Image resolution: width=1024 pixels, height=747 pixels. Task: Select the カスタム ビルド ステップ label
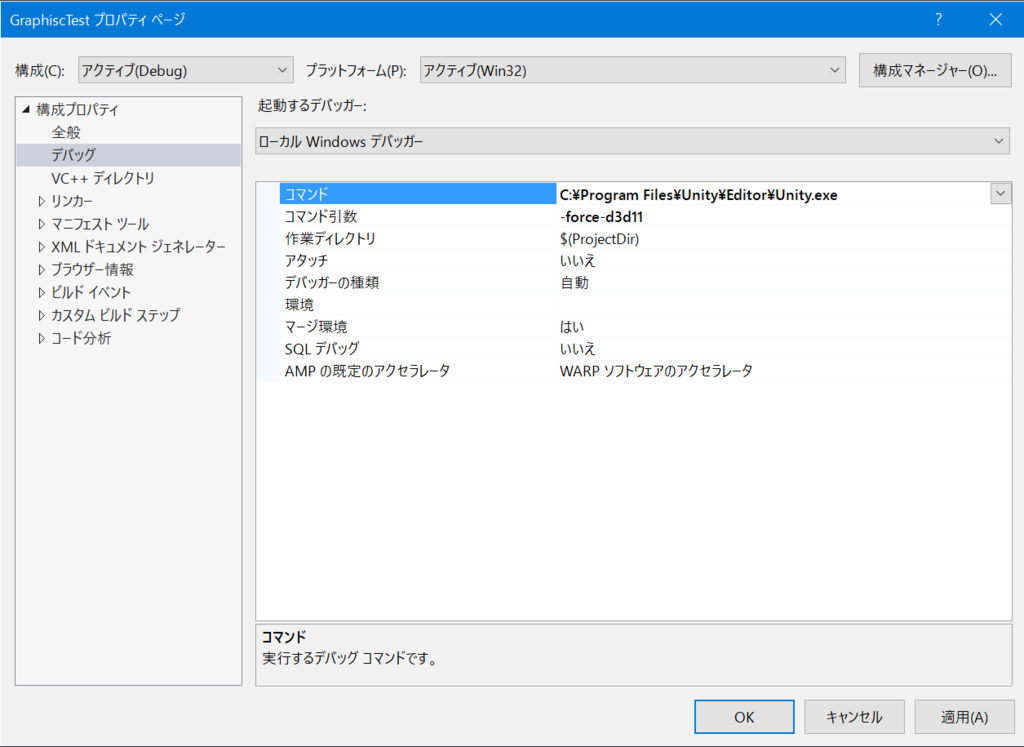coord(116,315)
